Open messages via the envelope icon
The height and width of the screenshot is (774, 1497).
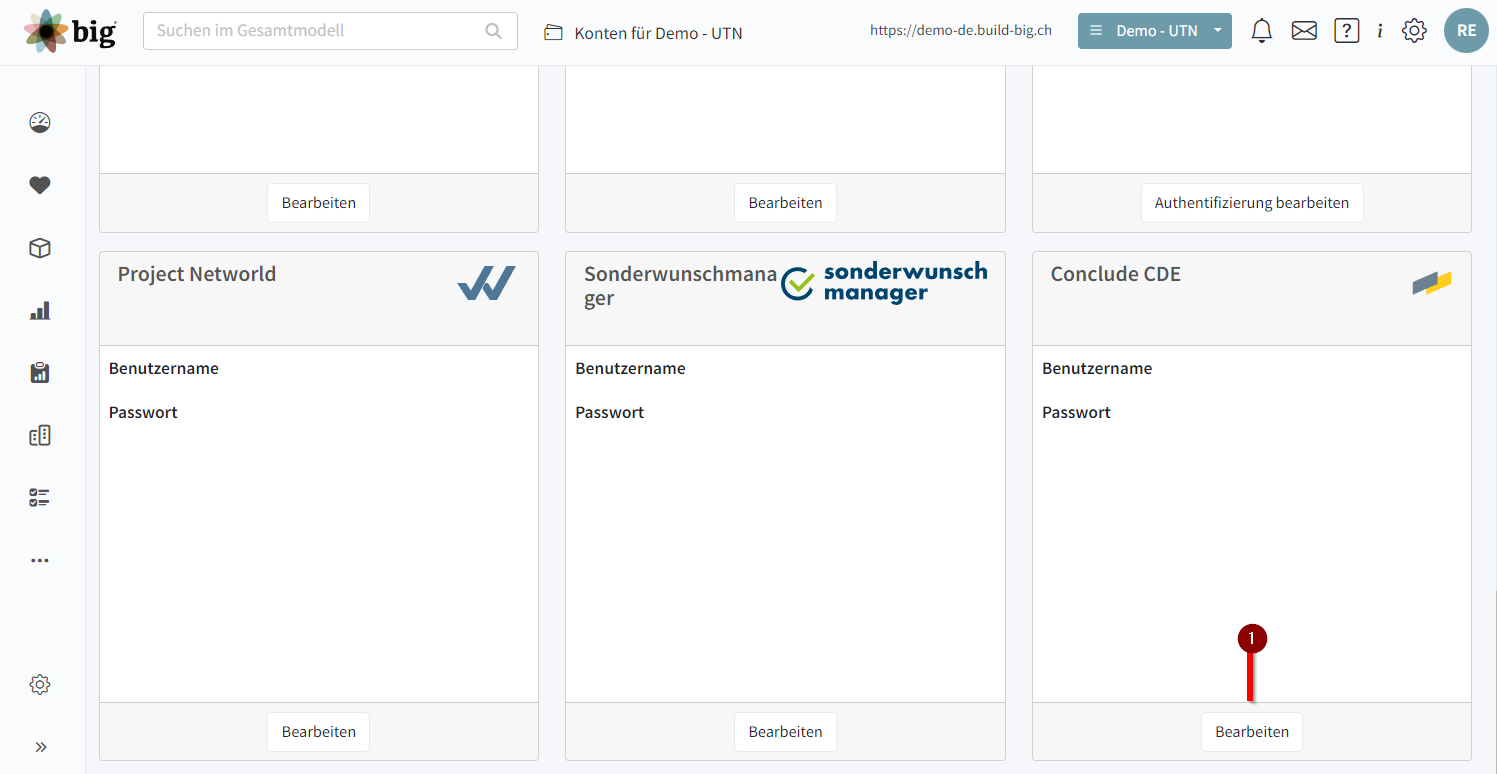(1303, 30)
